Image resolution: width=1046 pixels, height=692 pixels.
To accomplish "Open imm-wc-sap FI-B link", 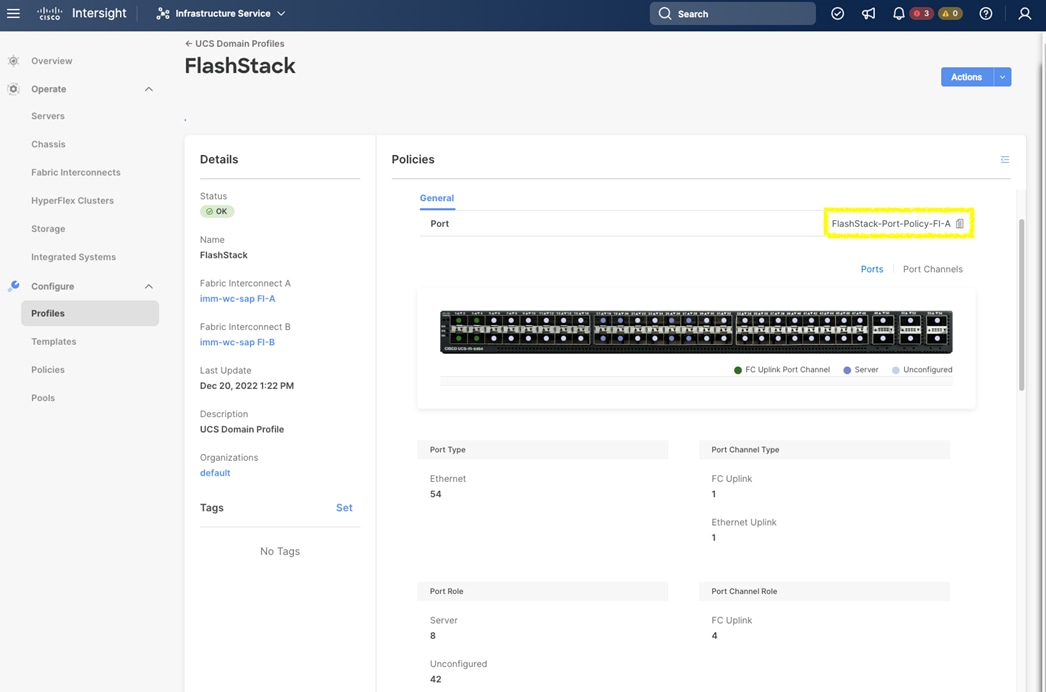I will (237, 342).
